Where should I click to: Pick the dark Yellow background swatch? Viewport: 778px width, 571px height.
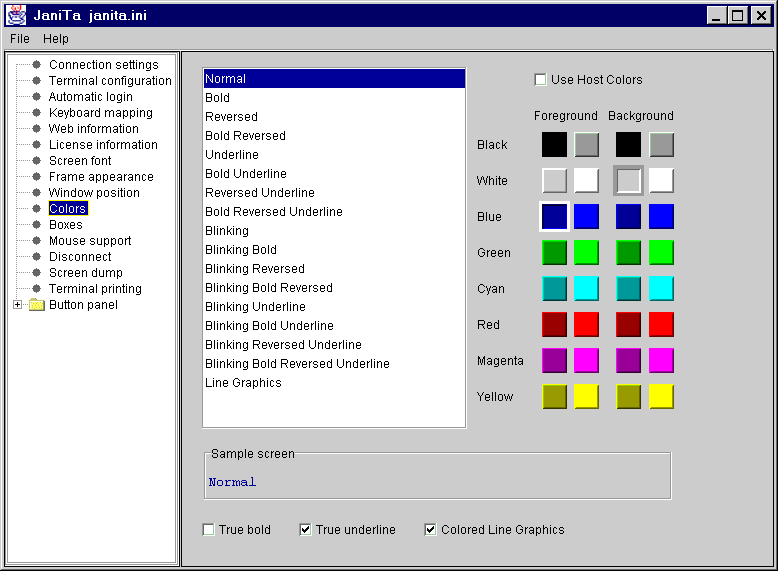coord(629,396)
